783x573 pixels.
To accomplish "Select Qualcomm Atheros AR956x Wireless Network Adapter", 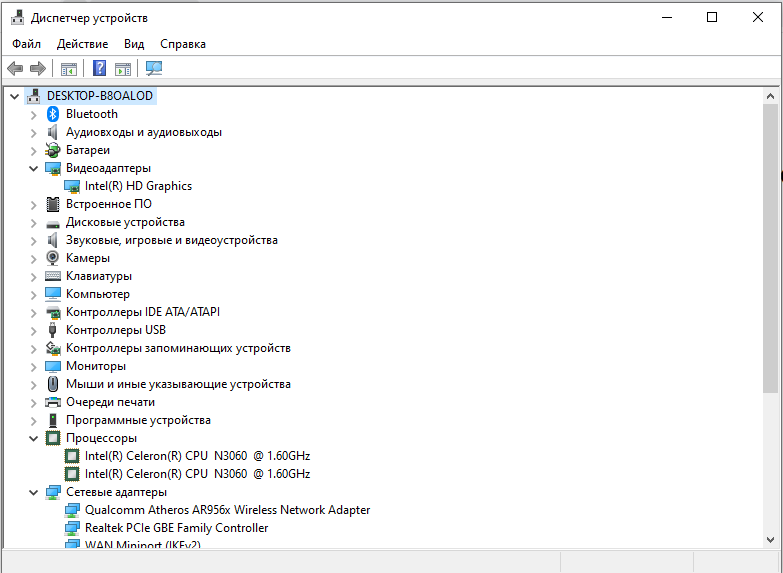I will point(227,510).
